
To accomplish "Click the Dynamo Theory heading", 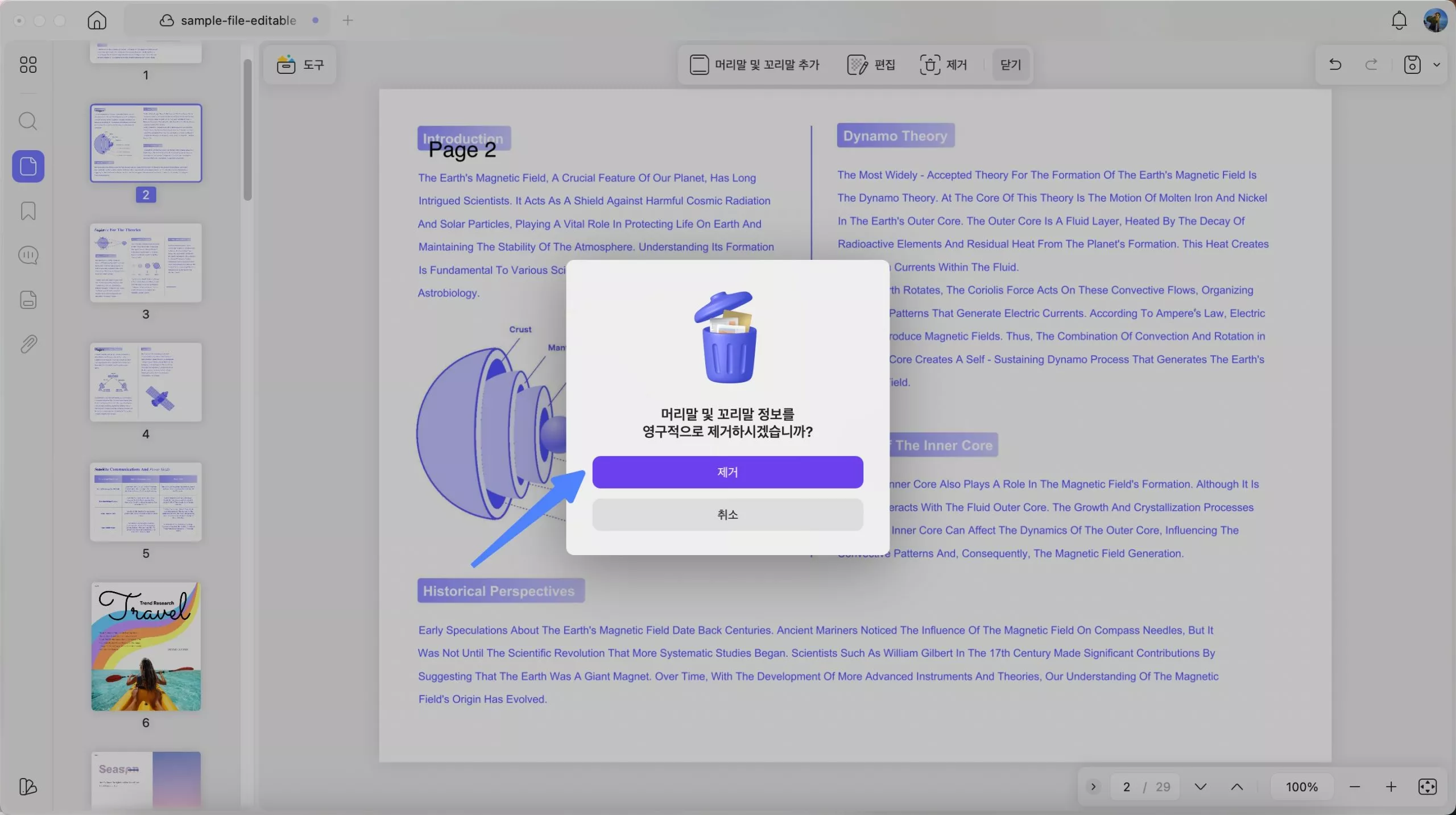I will 895,136.
